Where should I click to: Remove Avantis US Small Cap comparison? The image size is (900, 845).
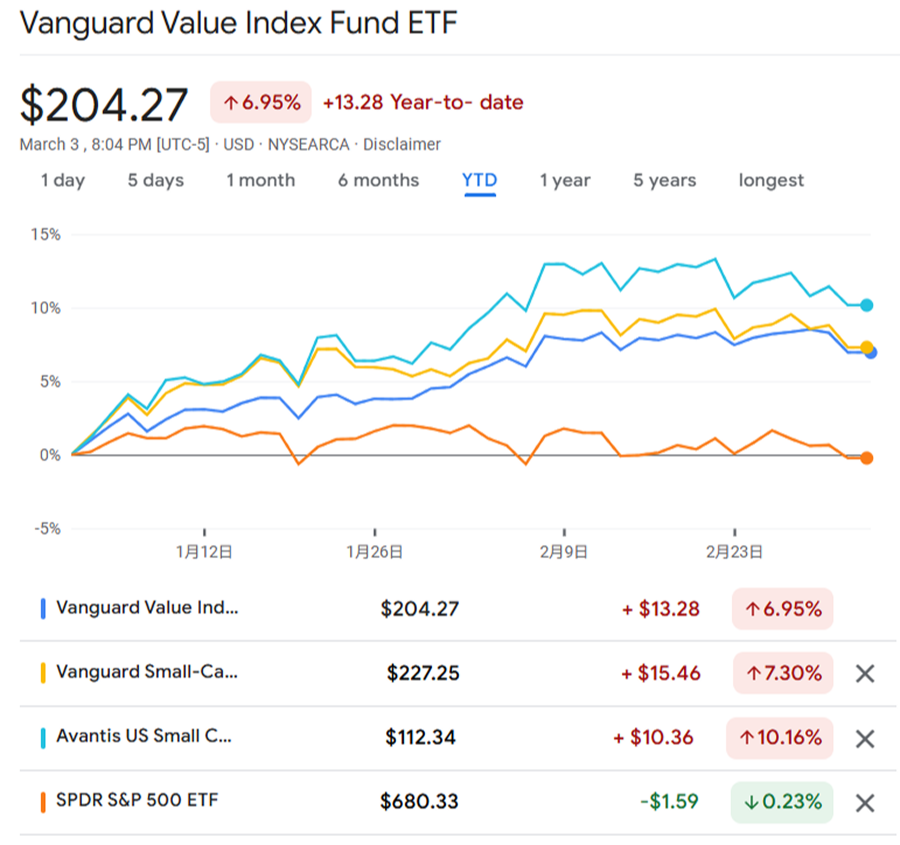point(865,739)
